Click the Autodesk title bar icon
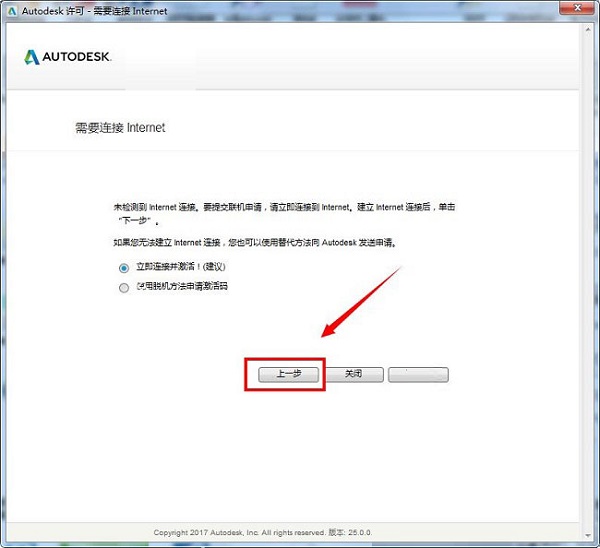 [12, 11]
